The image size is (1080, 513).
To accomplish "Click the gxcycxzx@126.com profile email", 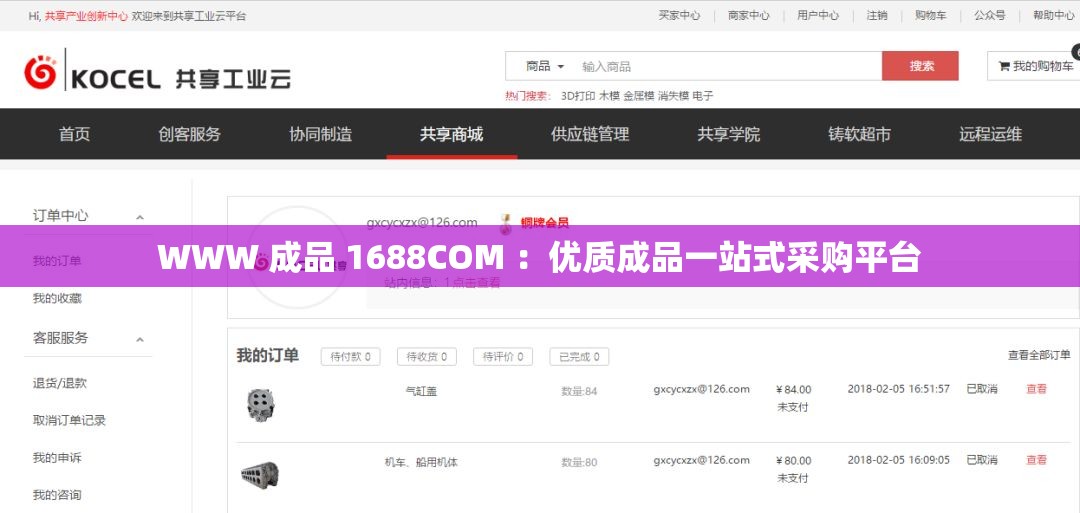I will 422,222.
